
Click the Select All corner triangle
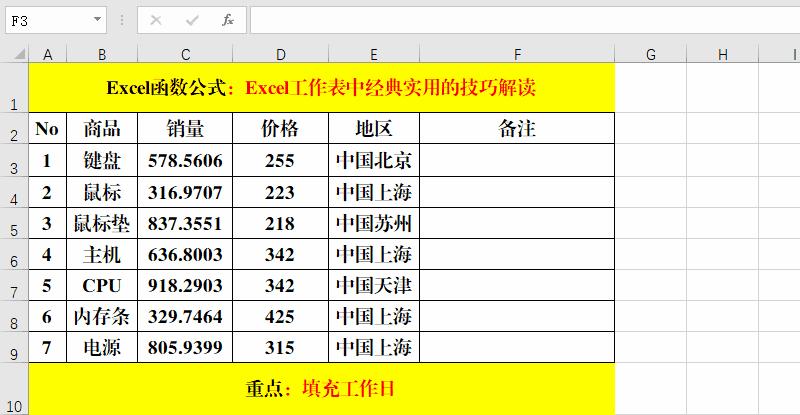pos(19,54)
